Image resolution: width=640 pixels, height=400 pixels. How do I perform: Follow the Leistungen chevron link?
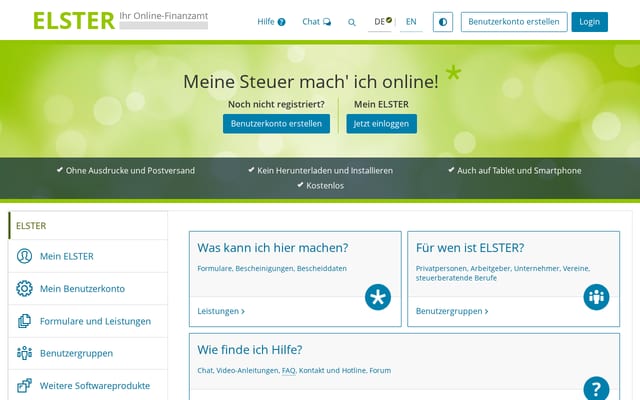[221, 311]
